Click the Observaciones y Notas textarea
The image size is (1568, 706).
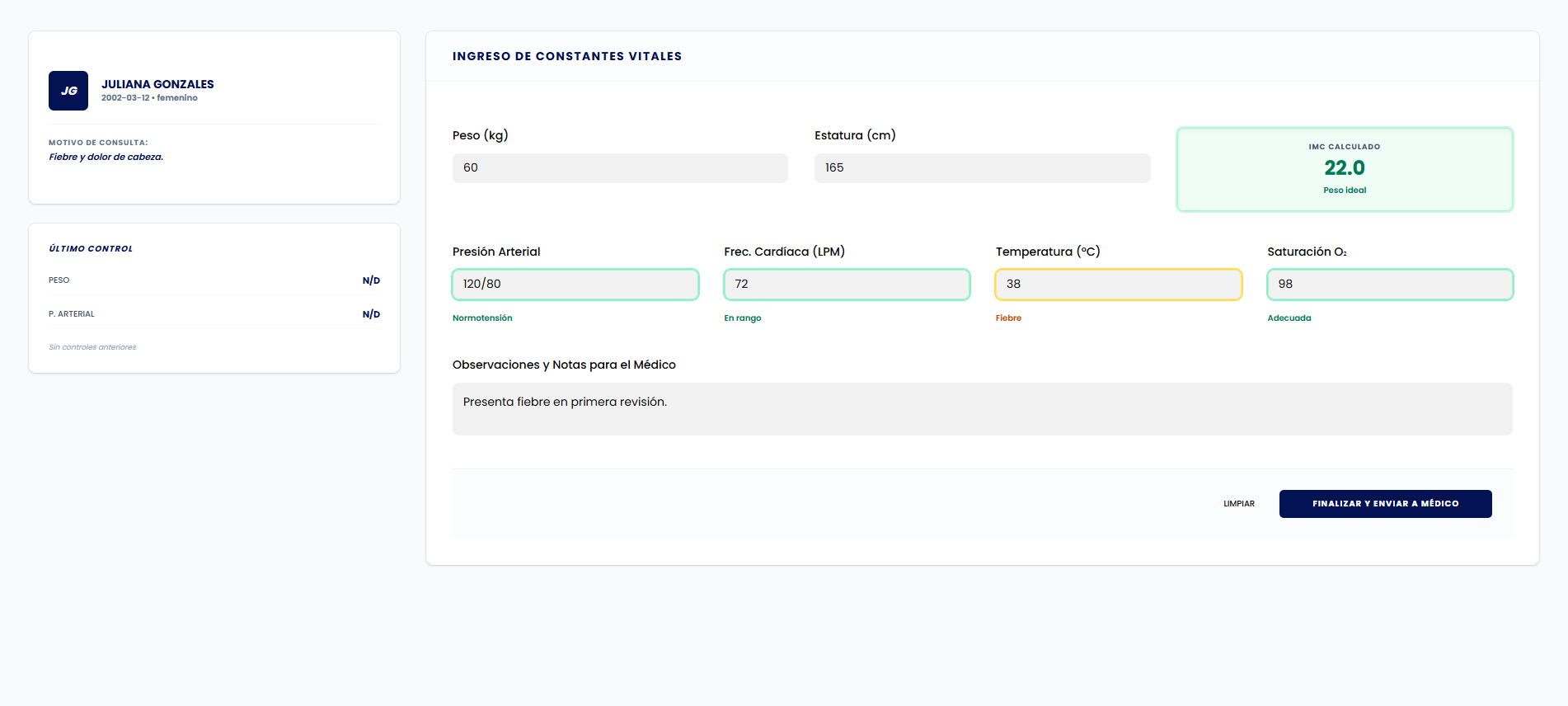pyautogui.click(x=982, y=409)
